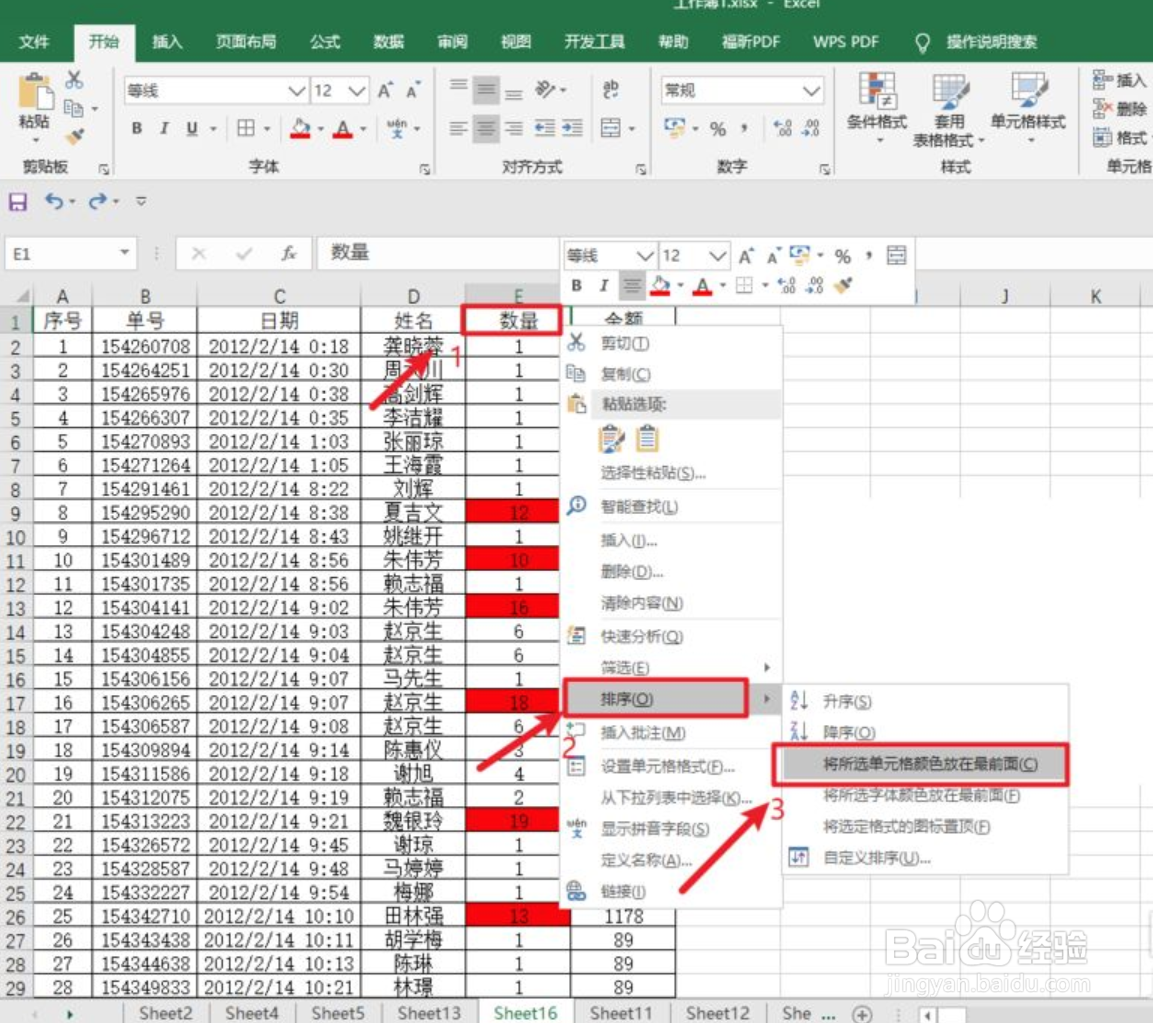This screenshot has height=1023, width=1153.
Task: Click the ribbon font color A icon
Action: click(342, 129)
